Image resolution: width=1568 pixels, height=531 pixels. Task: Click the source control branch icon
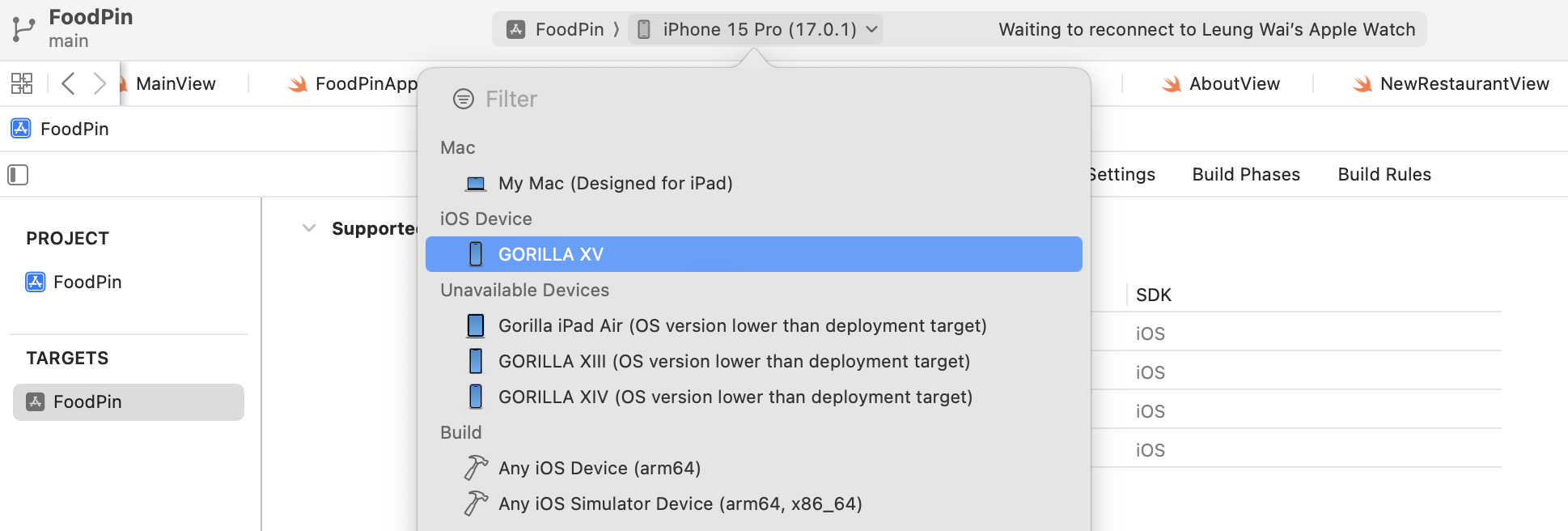pos(23,29)
